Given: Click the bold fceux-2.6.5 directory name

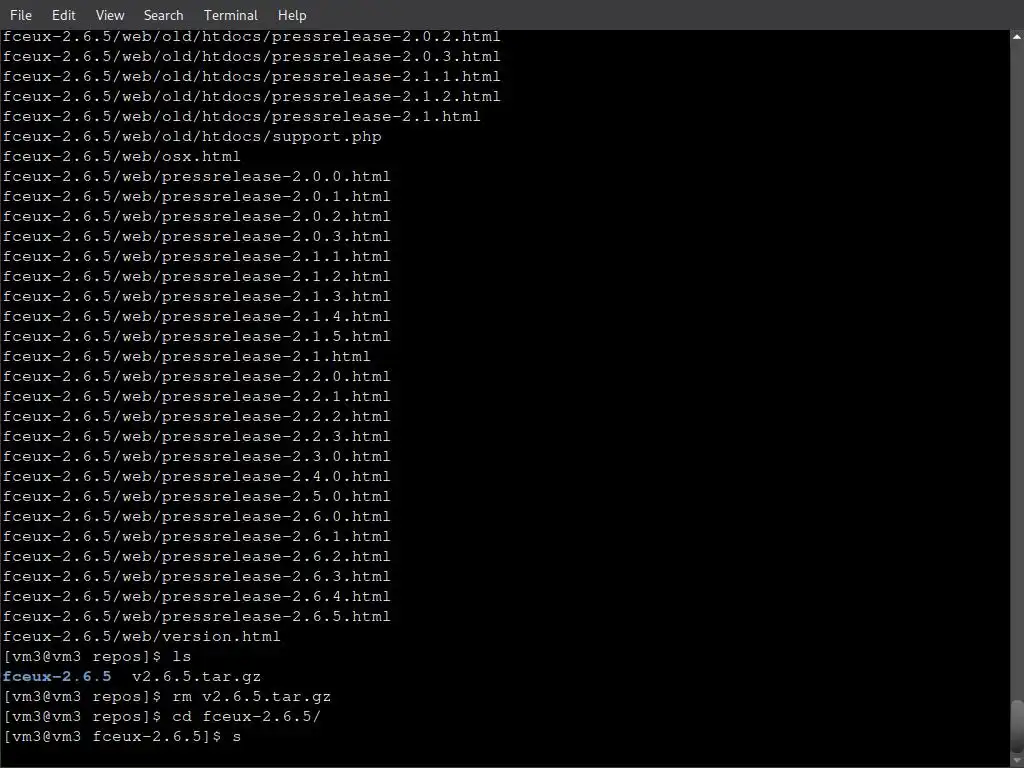Looking at the screenshot, I should pyautogui.click(x=57, y=677).
